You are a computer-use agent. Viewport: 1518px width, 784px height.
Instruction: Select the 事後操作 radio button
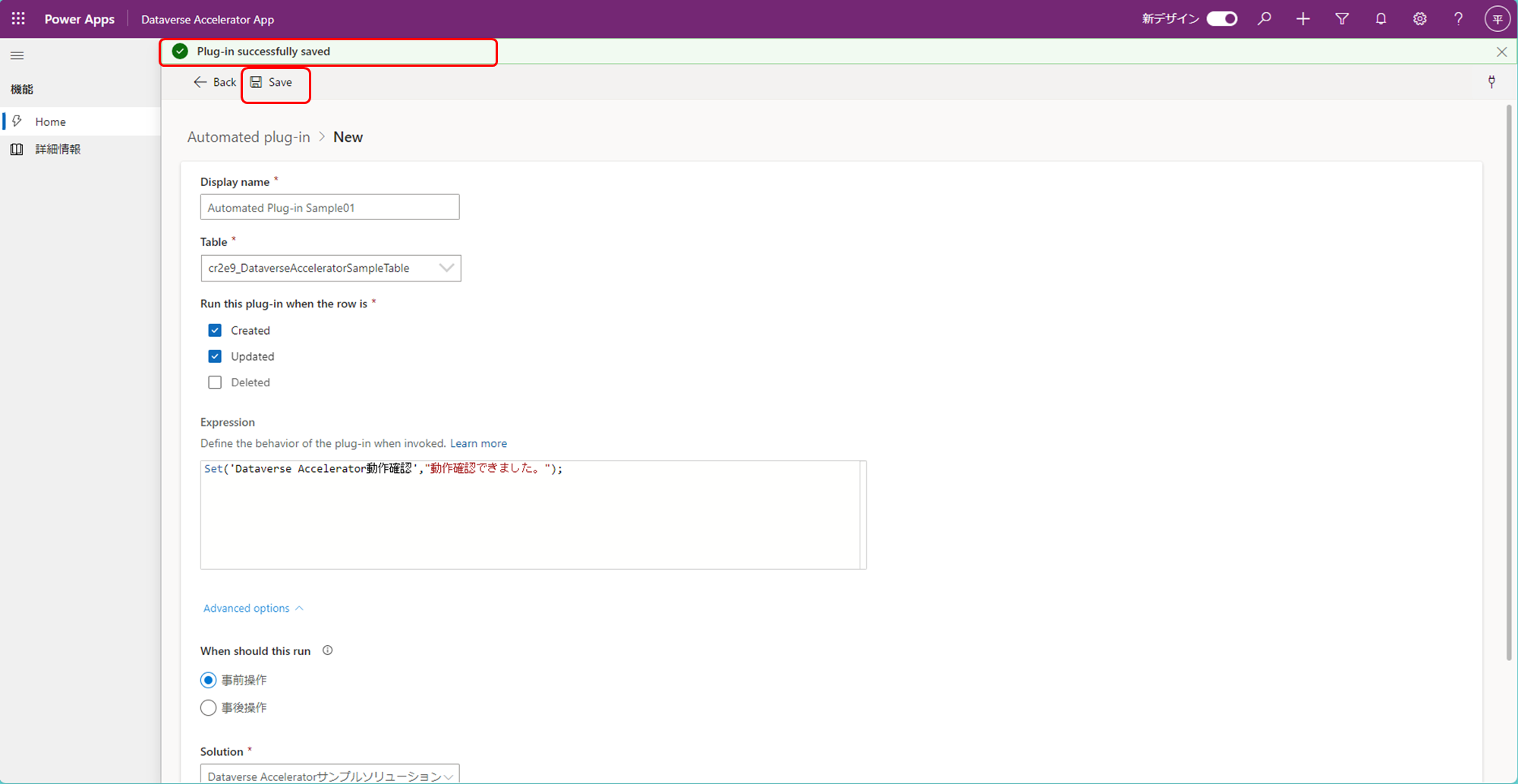[208, 708]
